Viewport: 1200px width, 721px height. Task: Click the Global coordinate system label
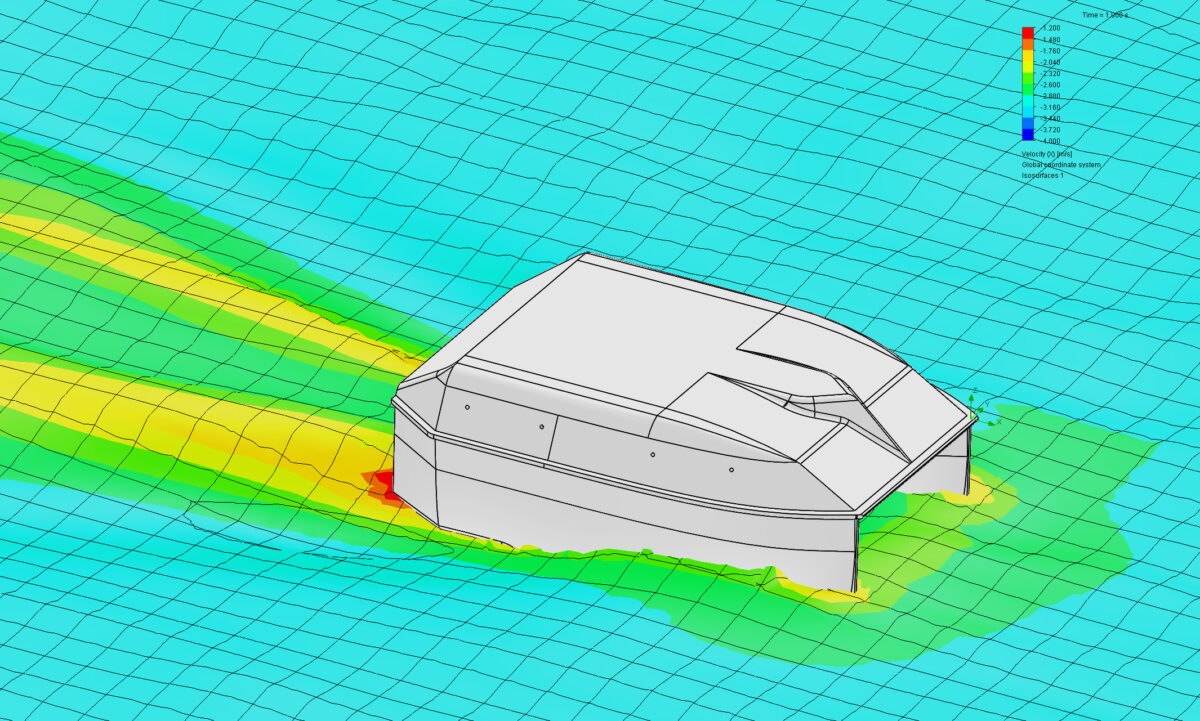click(x=1060, y=164)
